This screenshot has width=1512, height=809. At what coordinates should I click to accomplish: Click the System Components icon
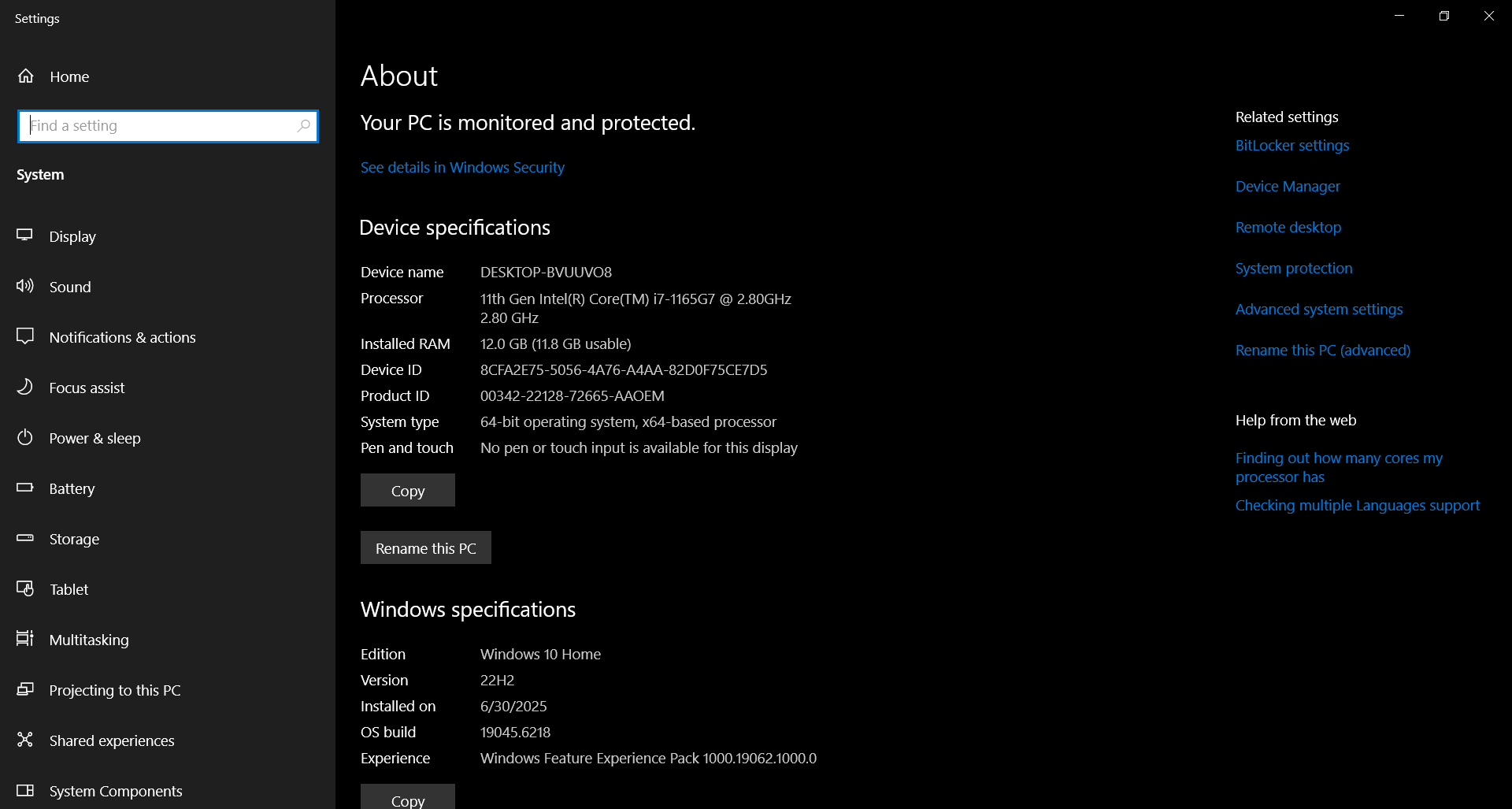[x=25, y=790]
